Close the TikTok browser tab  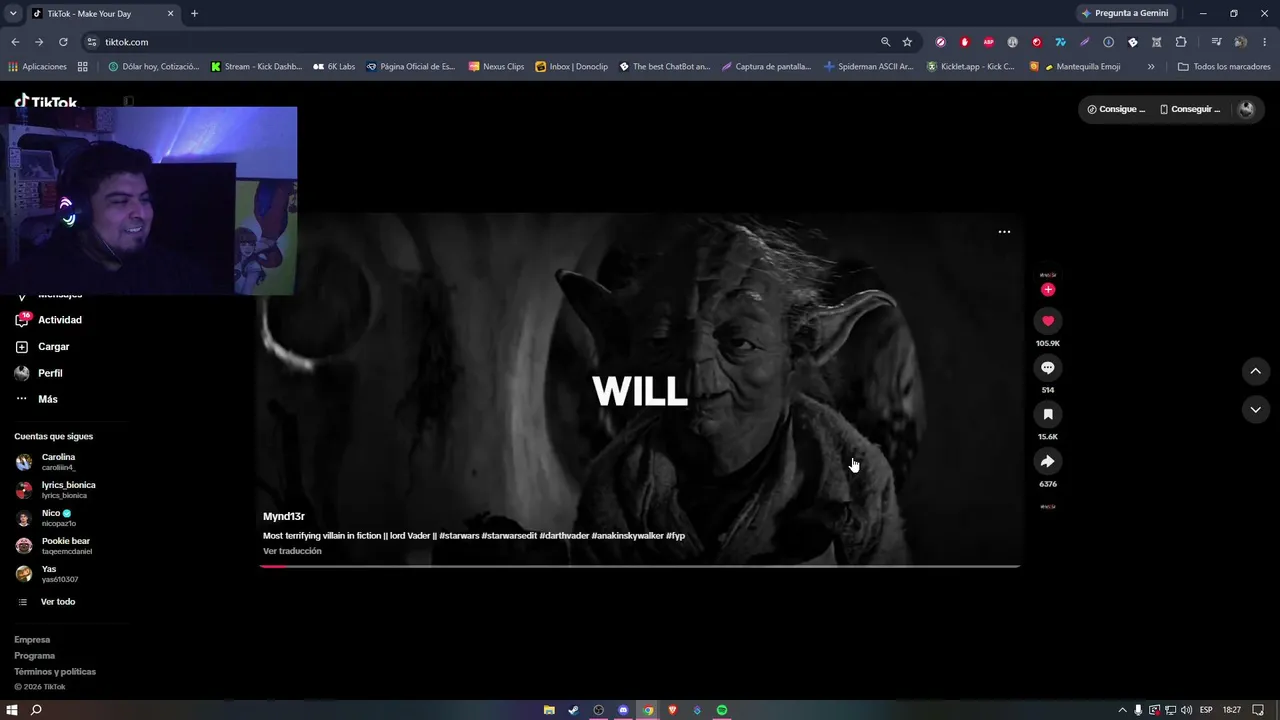170,14
